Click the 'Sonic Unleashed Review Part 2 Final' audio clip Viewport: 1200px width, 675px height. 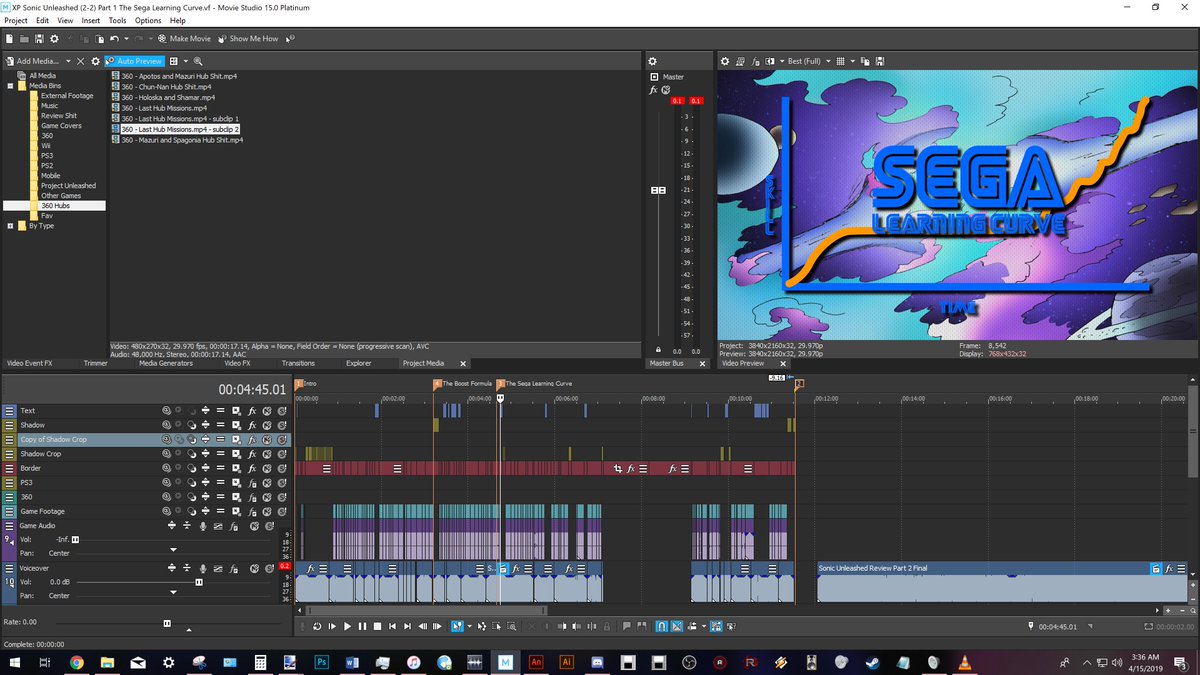1003,582
